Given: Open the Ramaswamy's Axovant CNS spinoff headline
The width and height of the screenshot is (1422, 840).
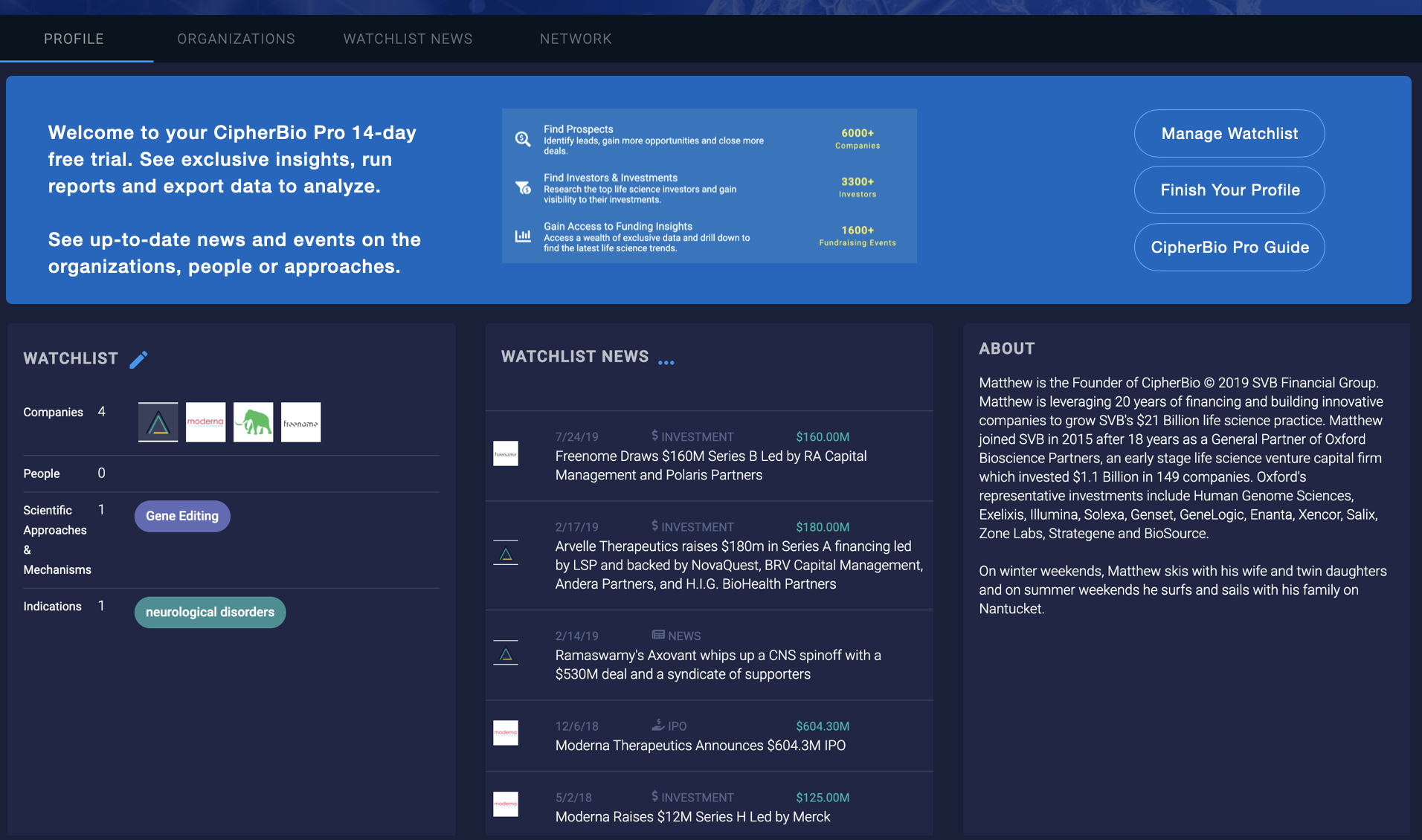Looking at the screenshot, I should click(x=718, y=665).
